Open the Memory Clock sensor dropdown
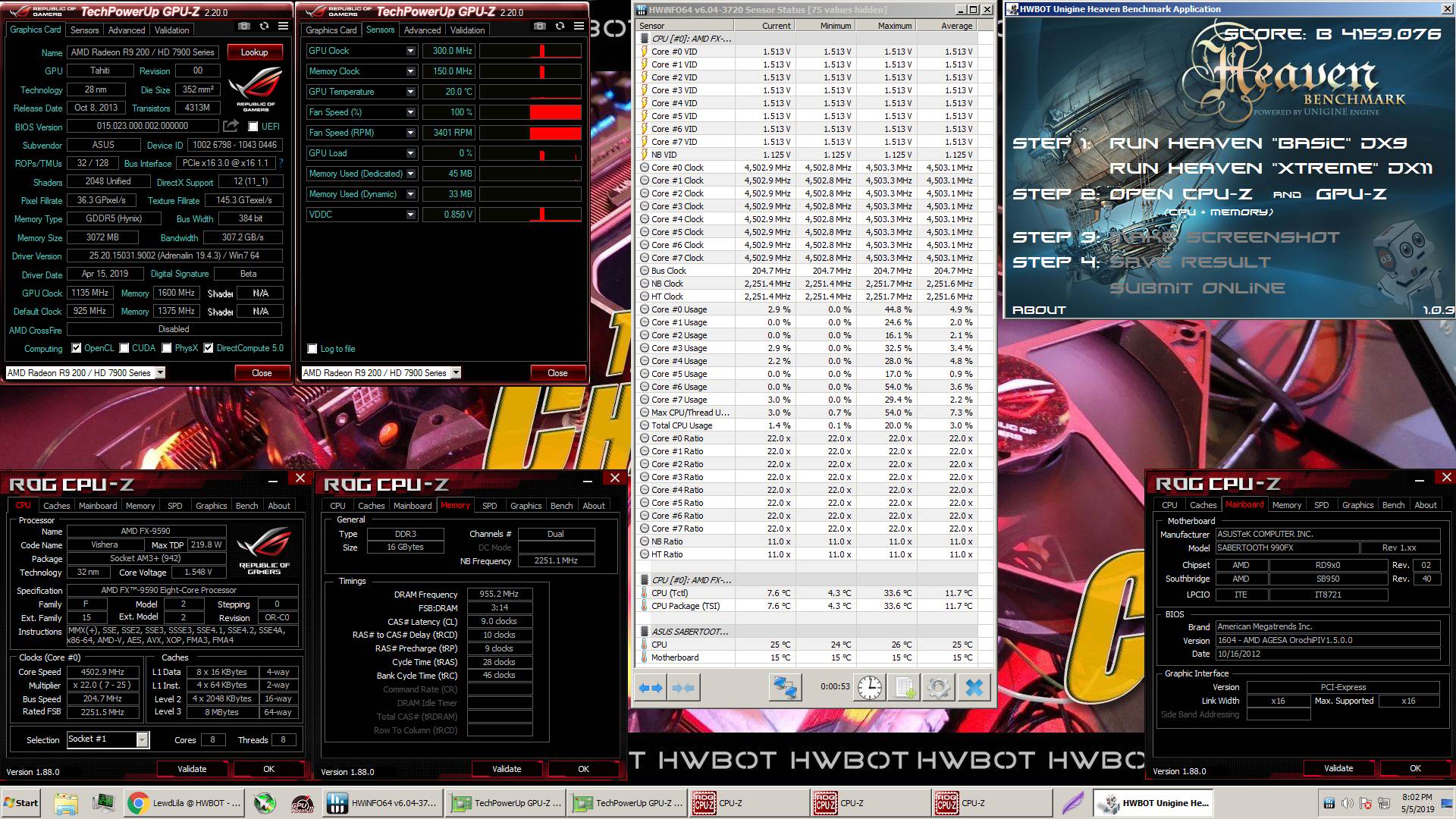This screenshot has width=1456, height=819. click(x=410, y=71)
